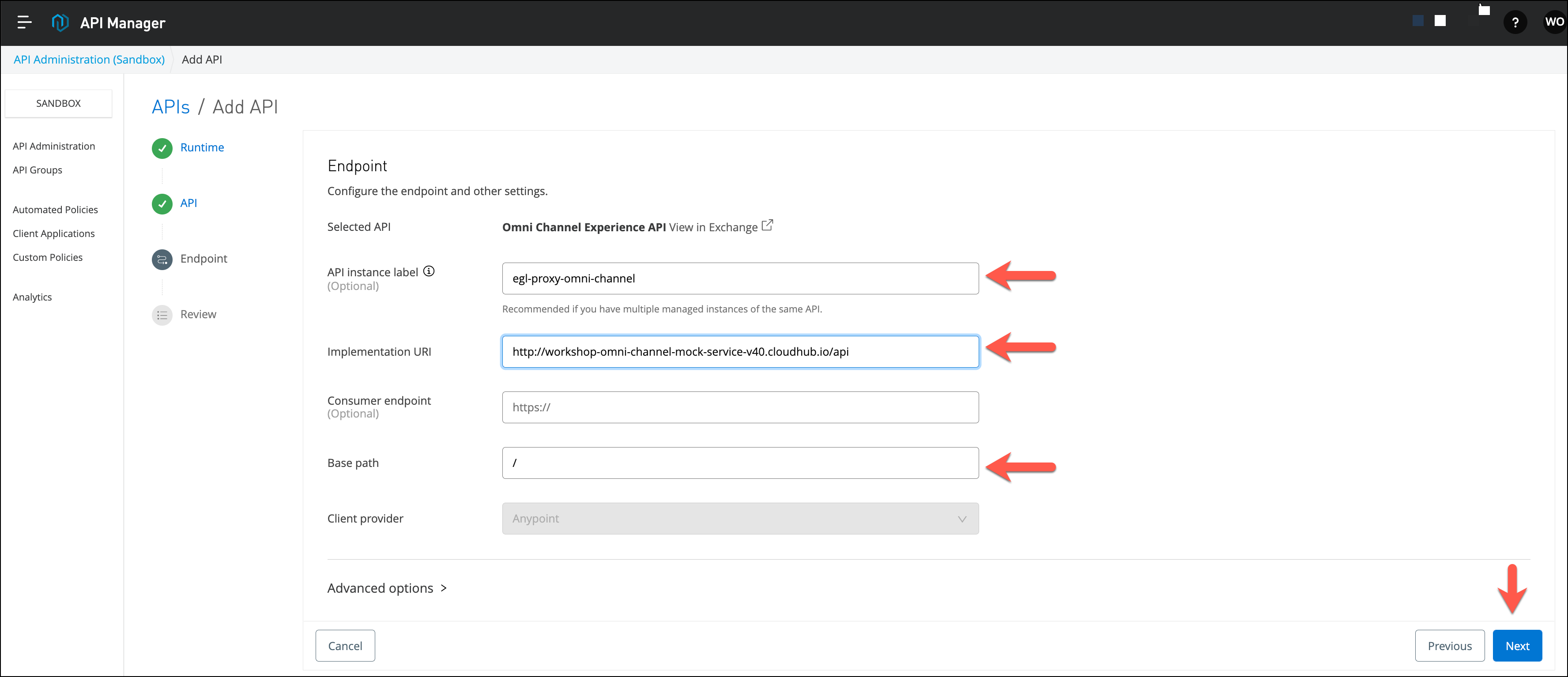This screenshot has width=1568, height=677.
Task: Click the APIs heading link
Action: 170,107
